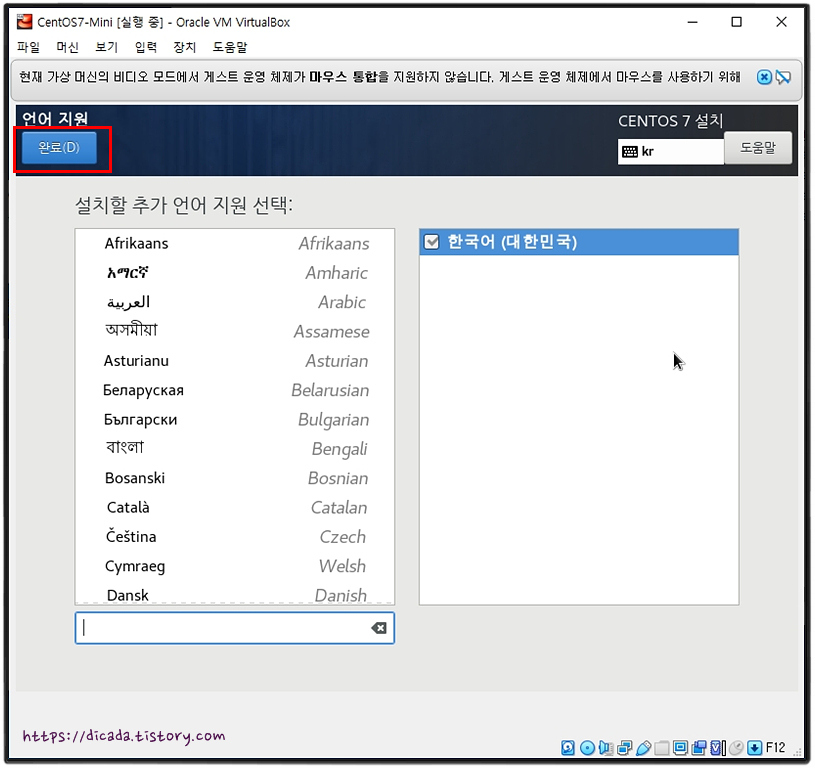This screenshot has height=768, width=815.
Task: Click the suppress-message icon on notification bar
Action: pos(783,77)
